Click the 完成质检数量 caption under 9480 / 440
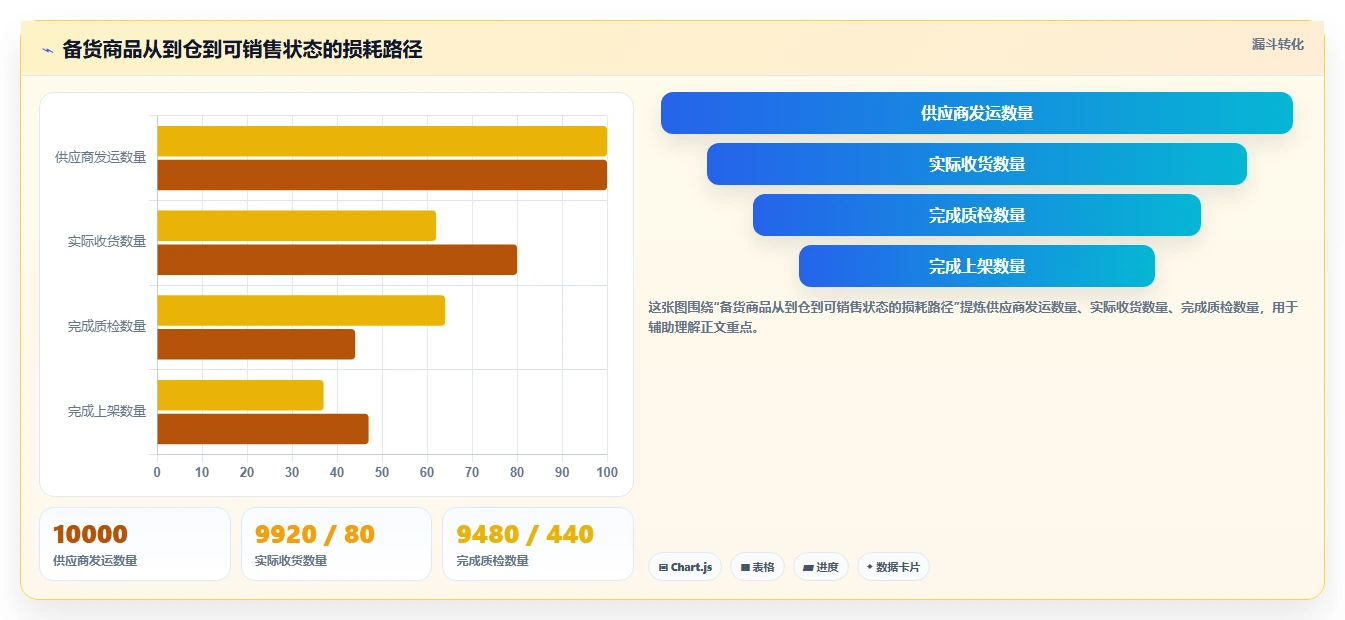The width and height of the screenshot is (1345, 620). (x=492, y=561)
